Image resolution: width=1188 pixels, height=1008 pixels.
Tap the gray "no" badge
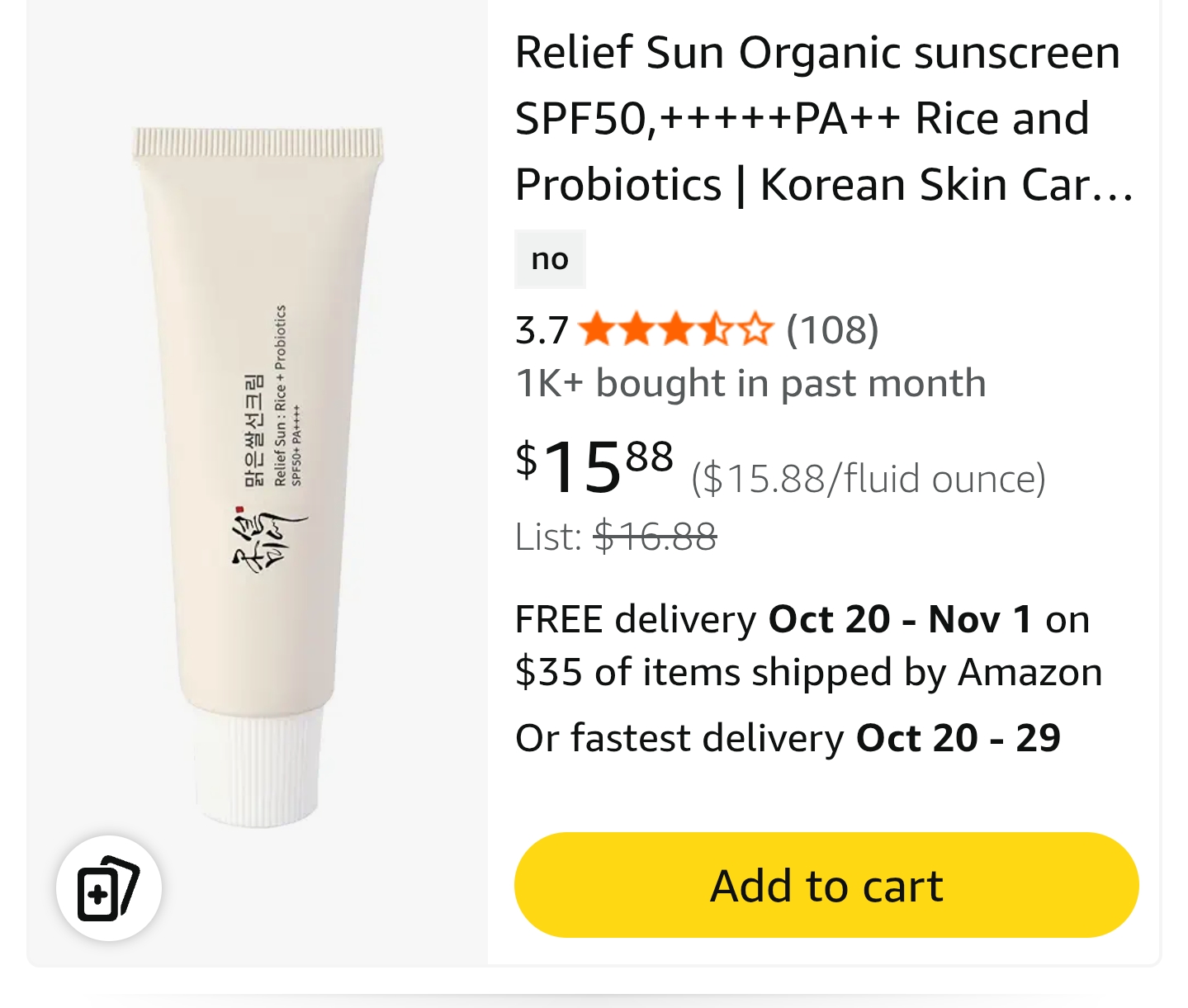coord(550,259)
